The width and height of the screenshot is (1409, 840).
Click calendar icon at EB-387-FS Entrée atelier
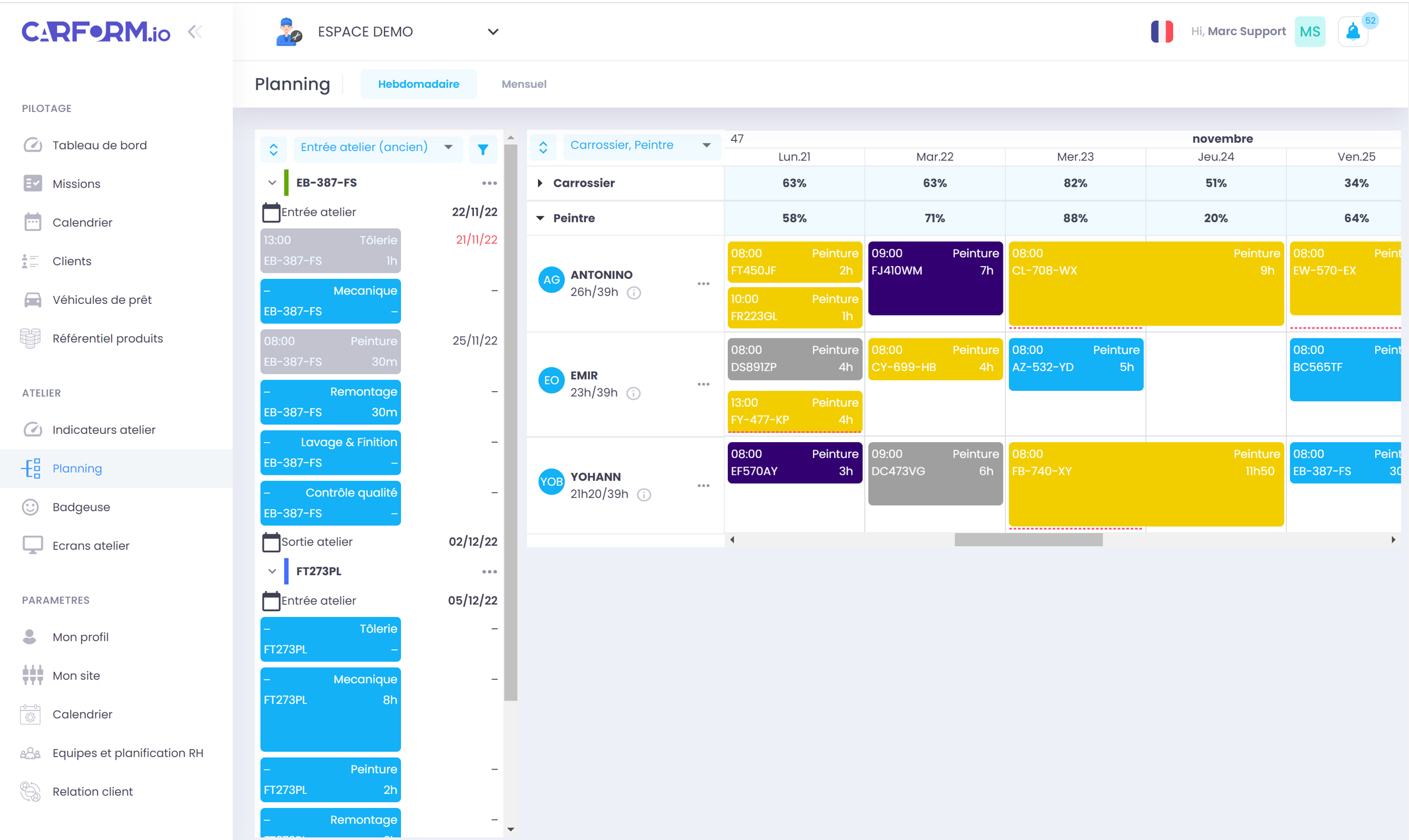coord(271,212)
